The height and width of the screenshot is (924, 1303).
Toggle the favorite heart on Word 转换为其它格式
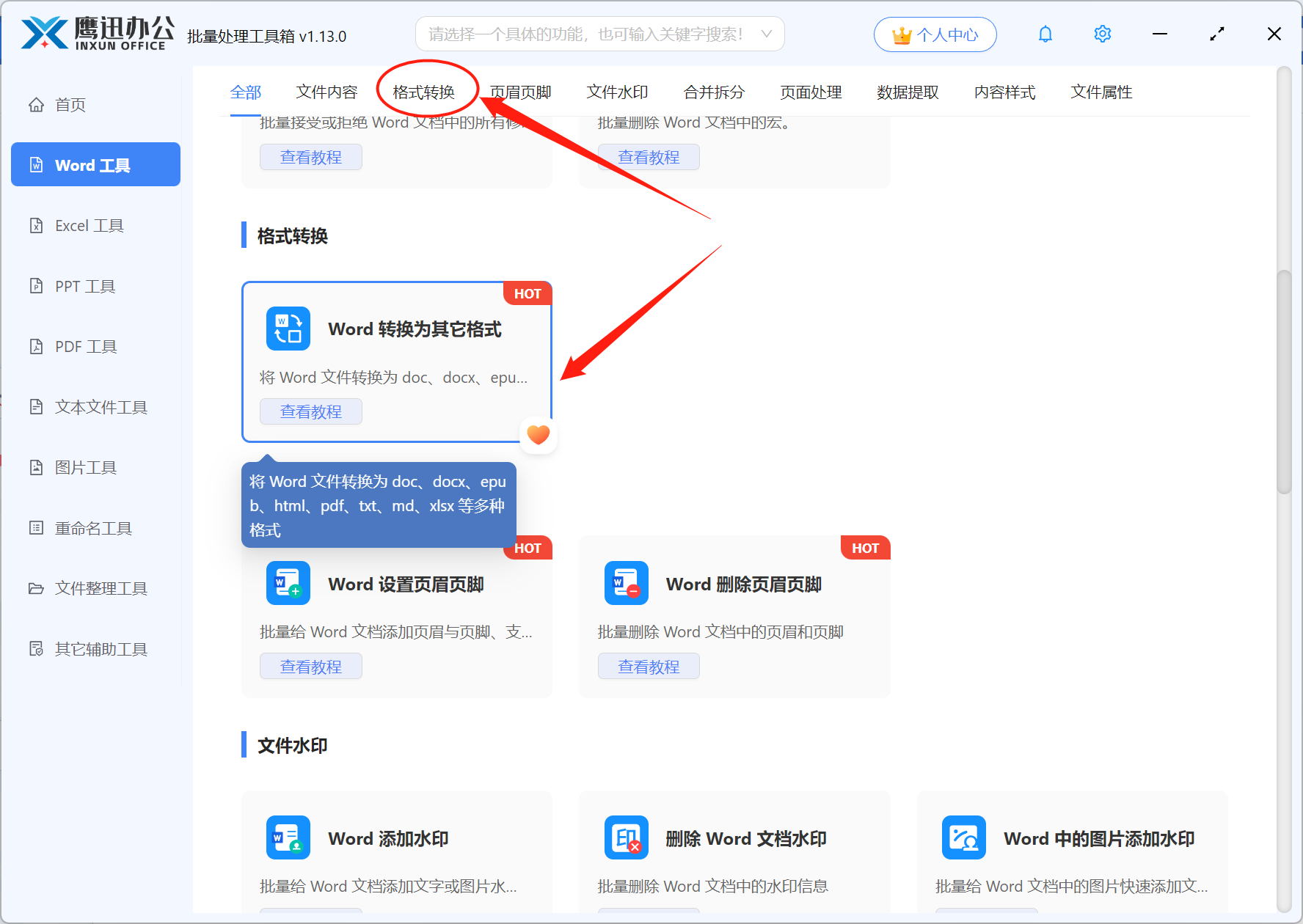[x=538, y=434]
